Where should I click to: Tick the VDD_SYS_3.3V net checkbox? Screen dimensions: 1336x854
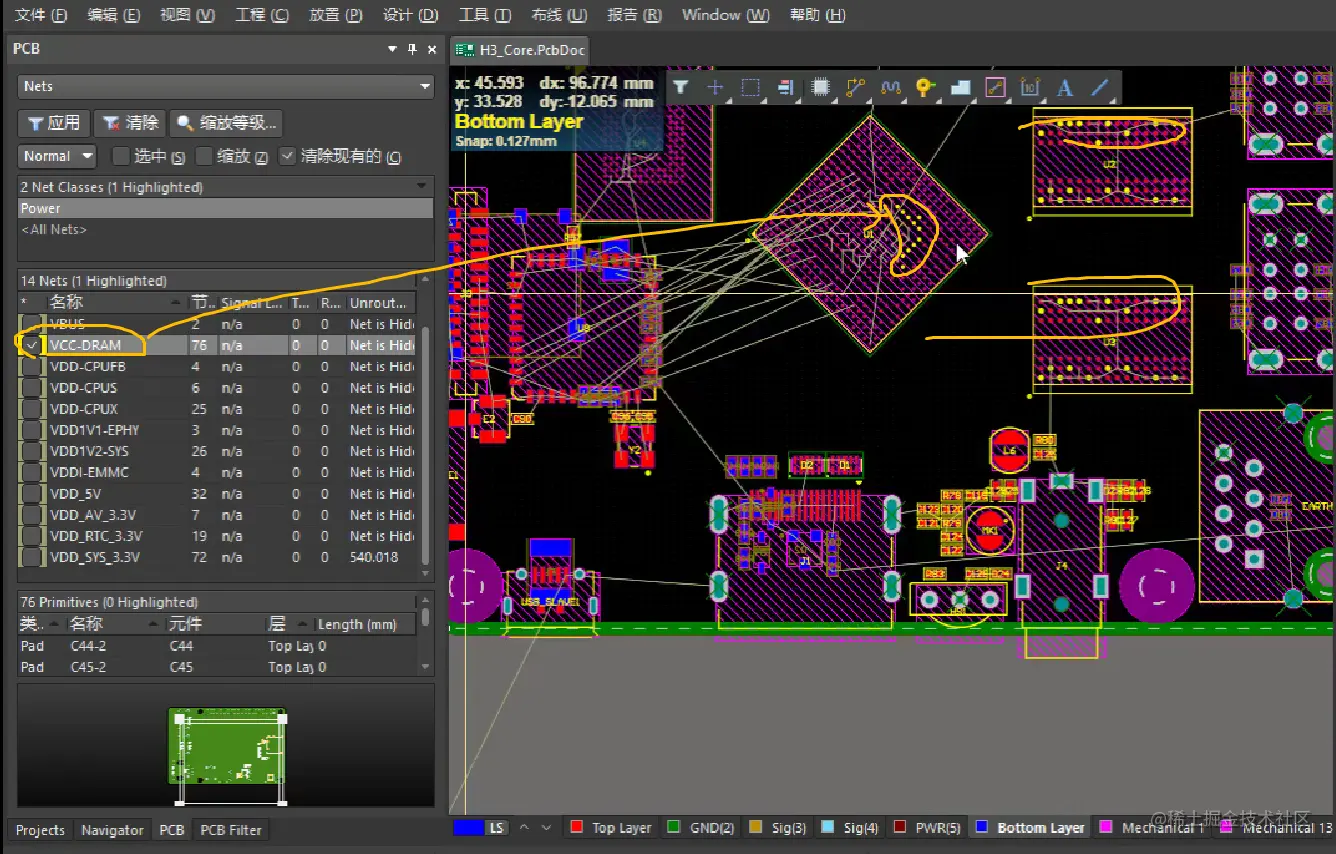pyautogui.click(x=32, y=557)
